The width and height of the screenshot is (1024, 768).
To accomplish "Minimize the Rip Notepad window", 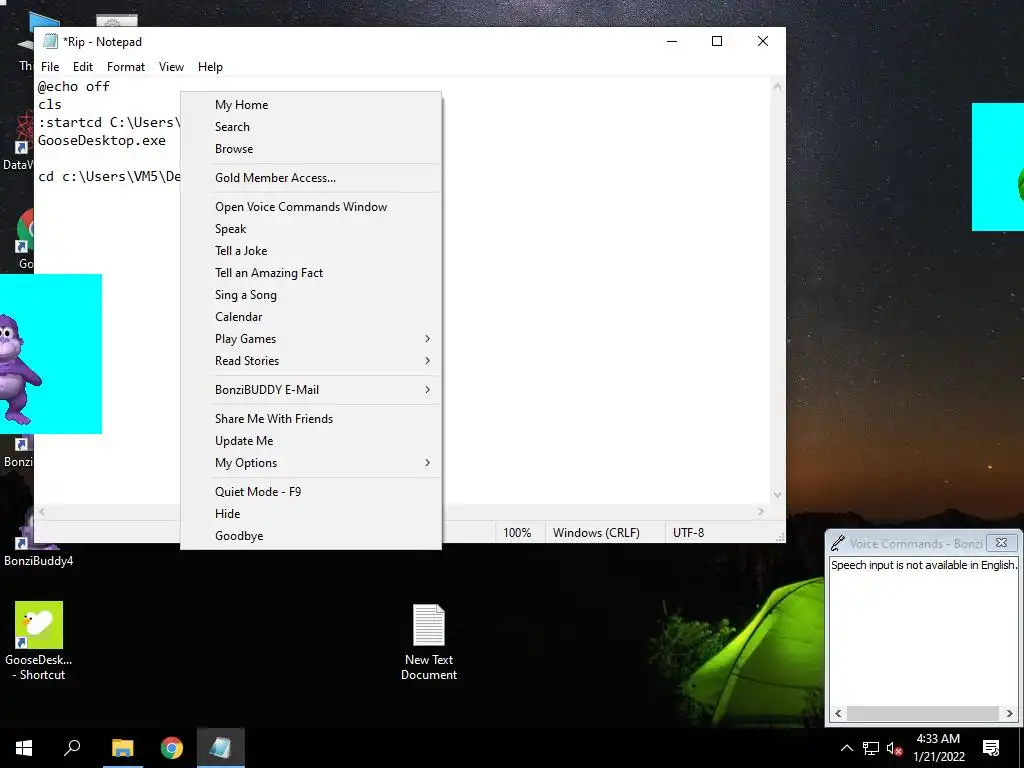I will (672, 41).
